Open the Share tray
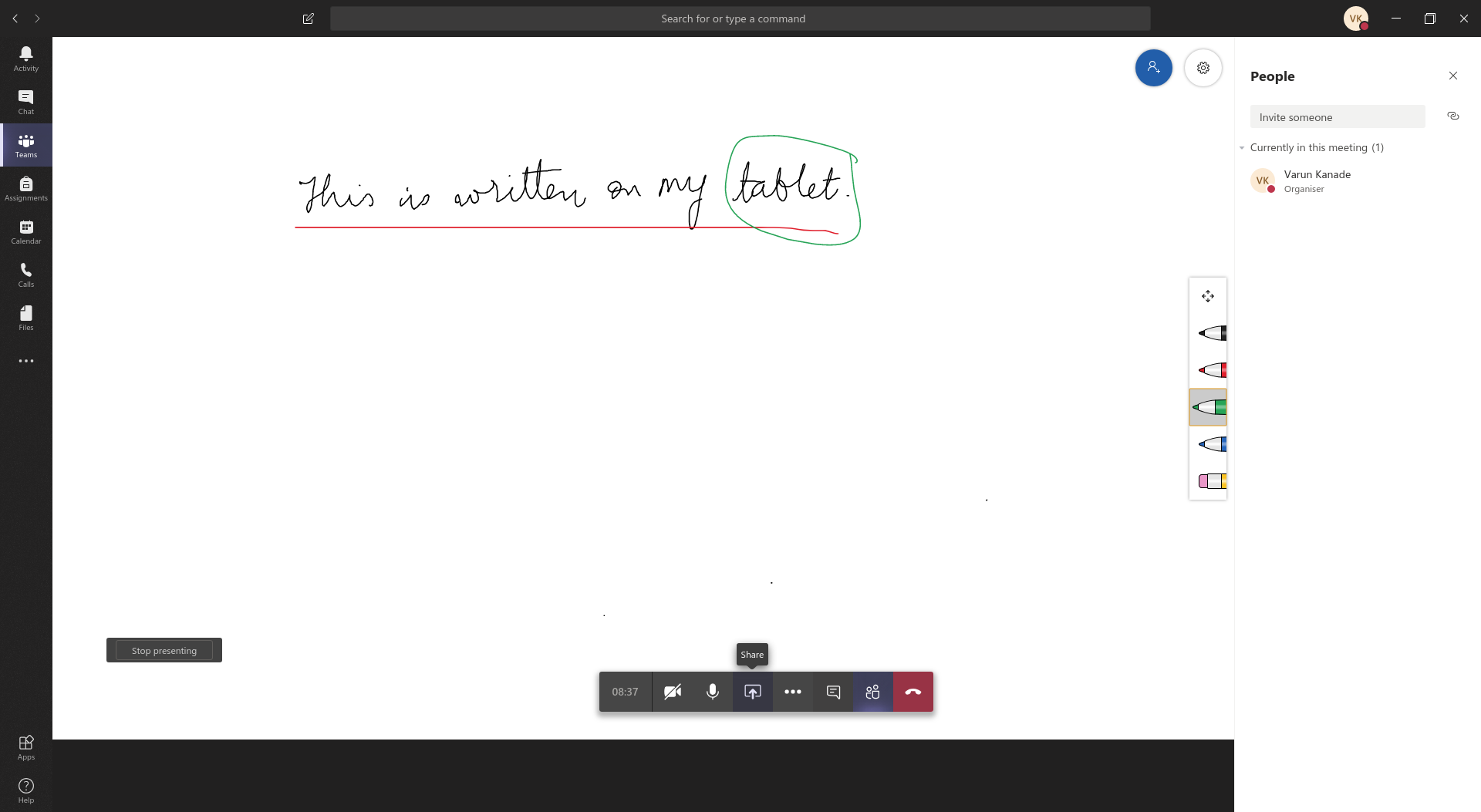Image resolution: width=1481 pixels, height=812 pixels. [x=753, y=692]
